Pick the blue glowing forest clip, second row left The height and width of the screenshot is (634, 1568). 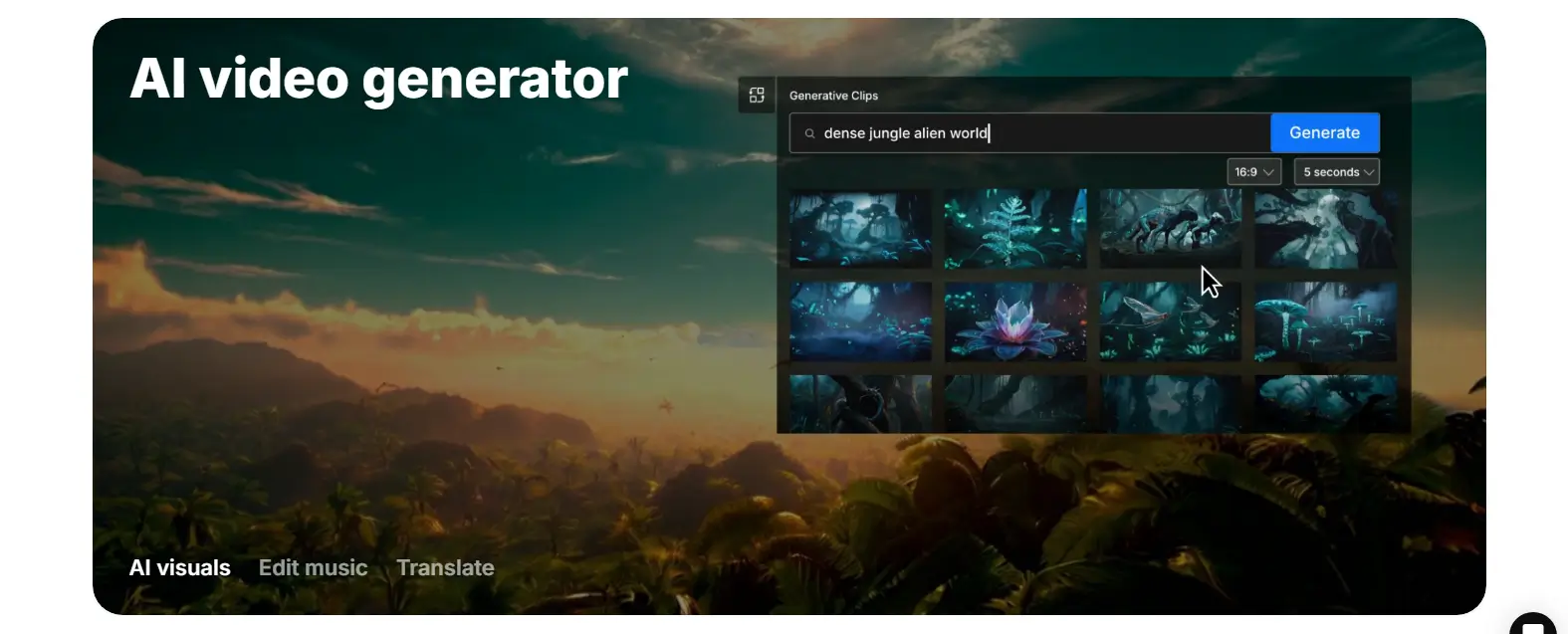860,321
